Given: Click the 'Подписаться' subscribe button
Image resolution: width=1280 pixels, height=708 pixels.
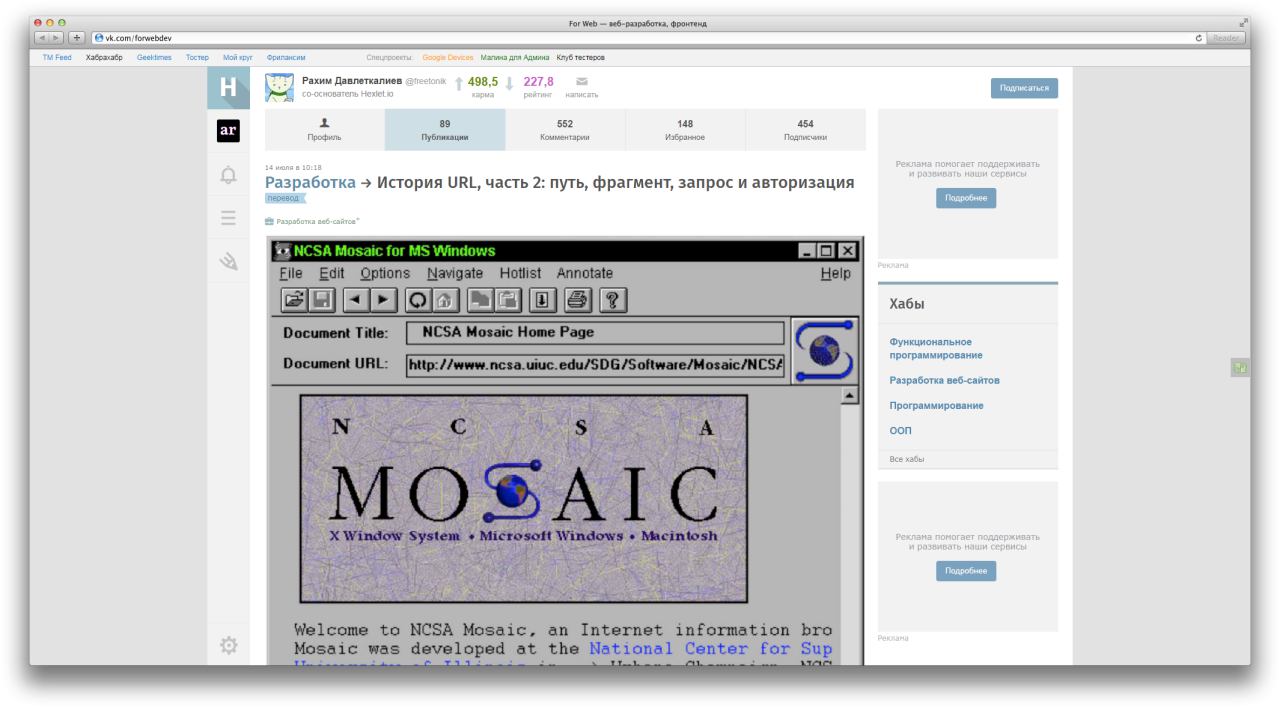Looking at the screenshot, I should coord(1024,88).
